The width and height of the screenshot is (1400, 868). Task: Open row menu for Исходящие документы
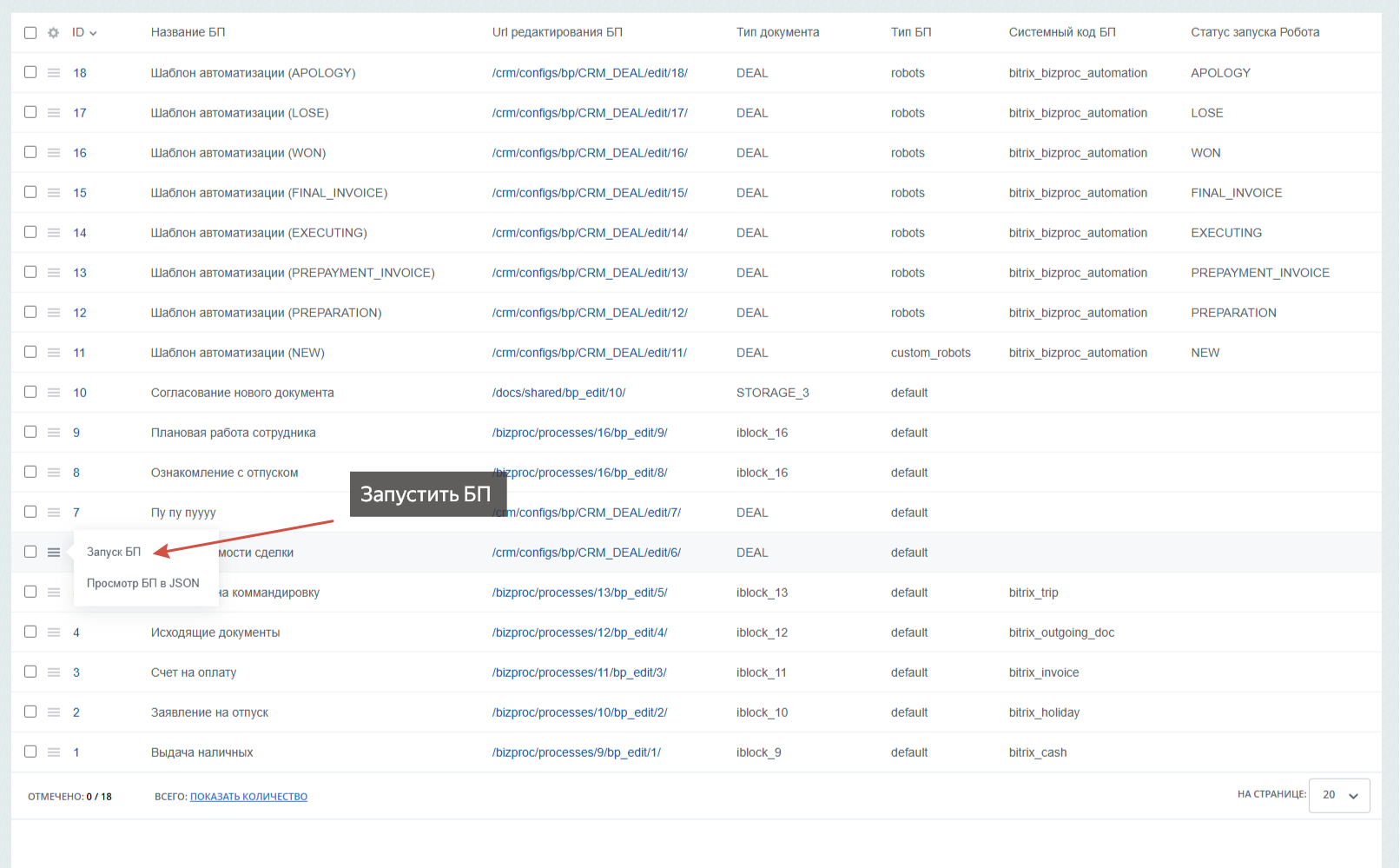tap(54, 633)
